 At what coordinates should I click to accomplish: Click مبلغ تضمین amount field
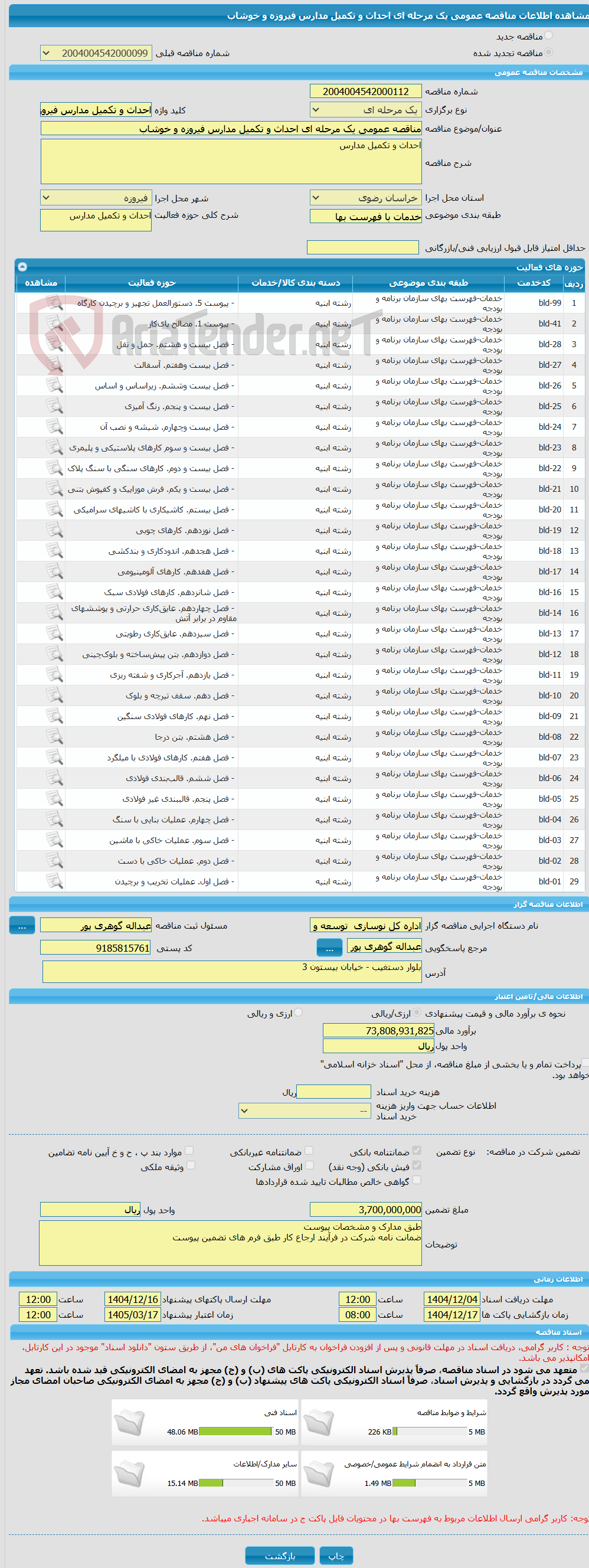(366, 1210)
